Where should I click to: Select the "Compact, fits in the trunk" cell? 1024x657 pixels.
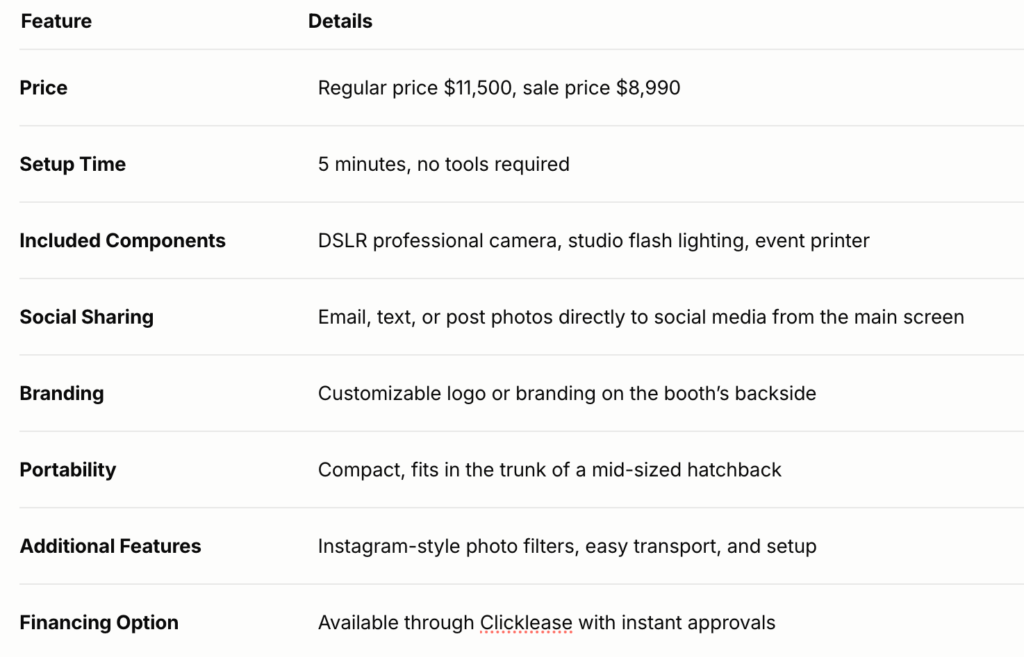coord(550,470)
